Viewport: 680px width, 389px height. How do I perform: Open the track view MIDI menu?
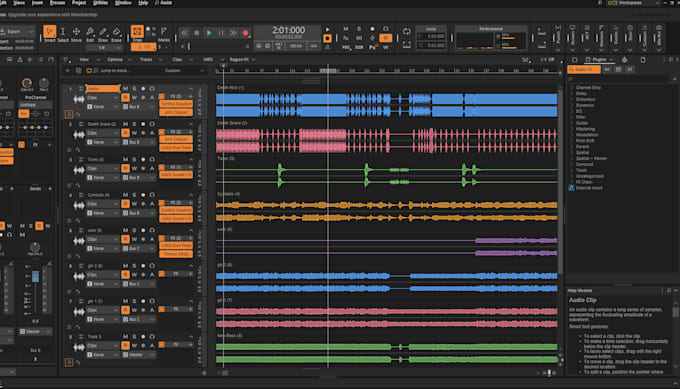[208, 59]
